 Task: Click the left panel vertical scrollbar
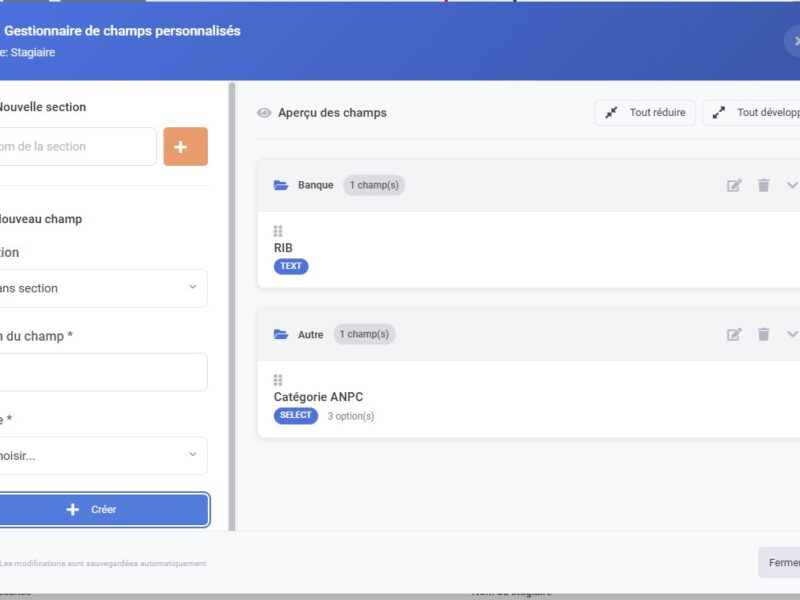click(232, 300)
